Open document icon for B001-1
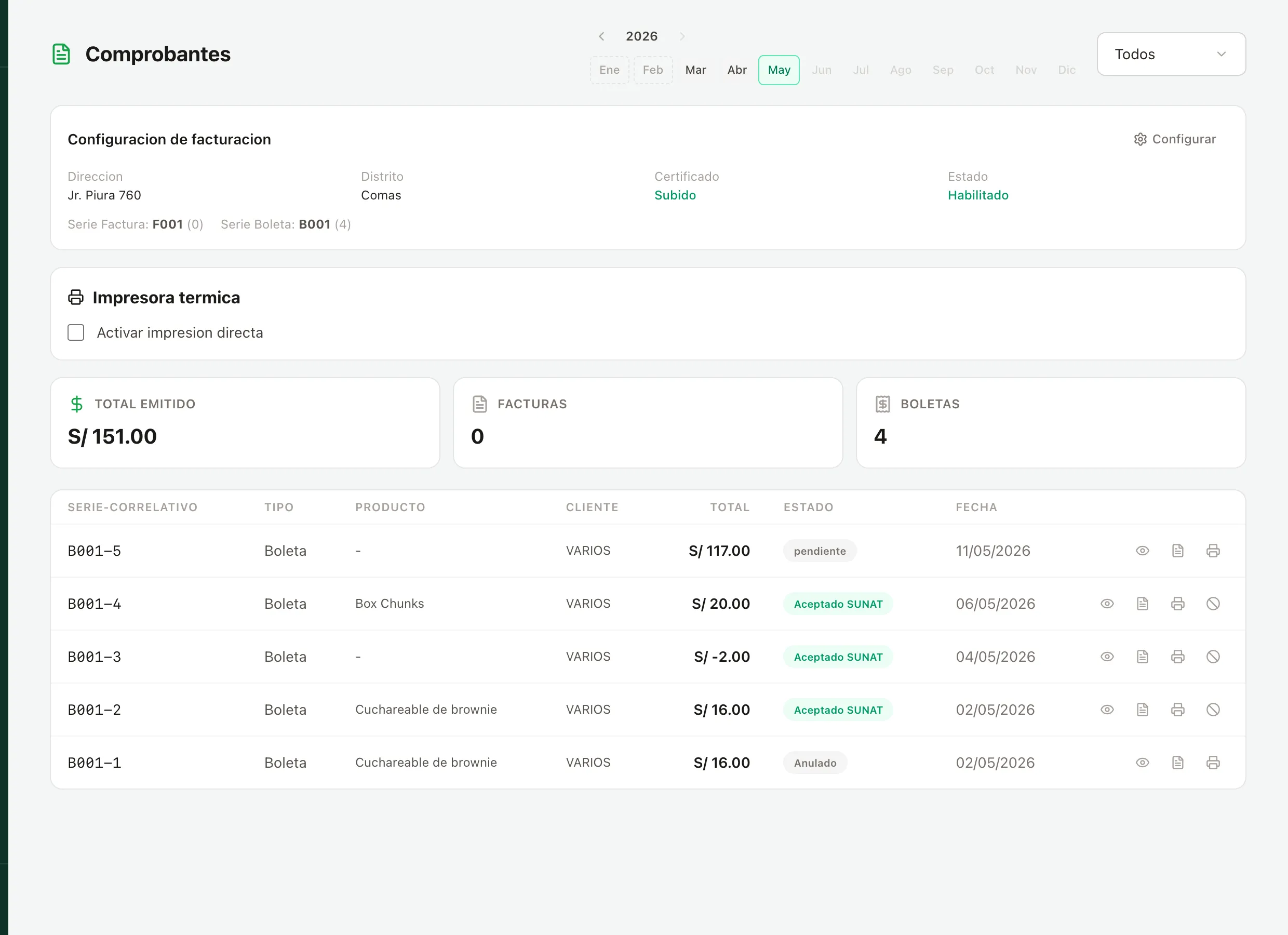 pos(1177,763)
